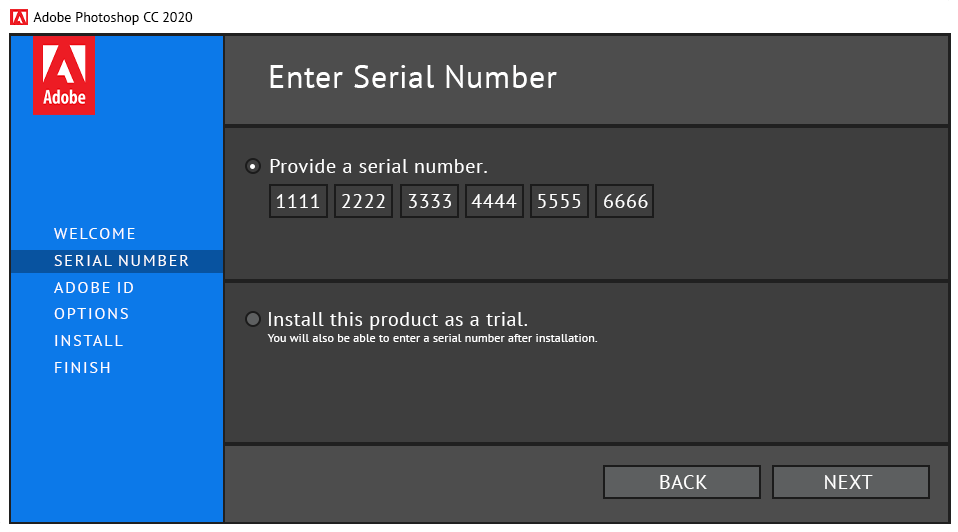Open the ADOBE ID step in sidebar
Viewport: 958px width, 532px height.
(x=94, y=288)
